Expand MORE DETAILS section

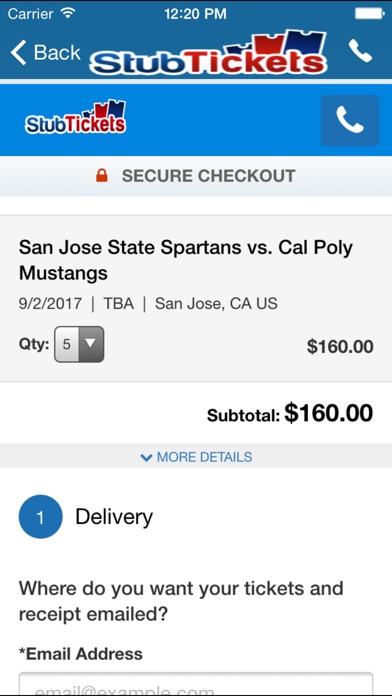tap(196, 457)
